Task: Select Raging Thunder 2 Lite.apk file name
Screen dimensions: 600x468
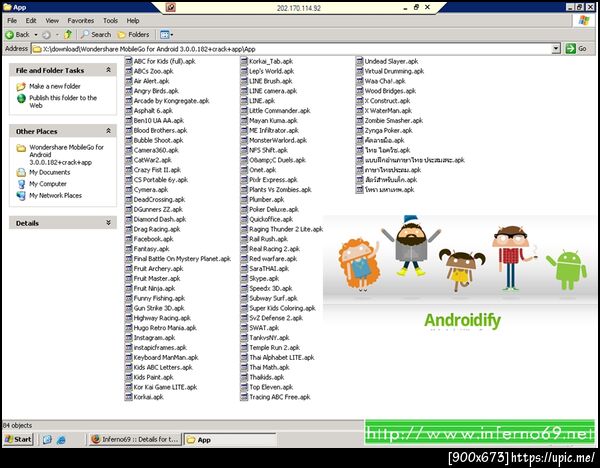Action: [x=286, y=229]
